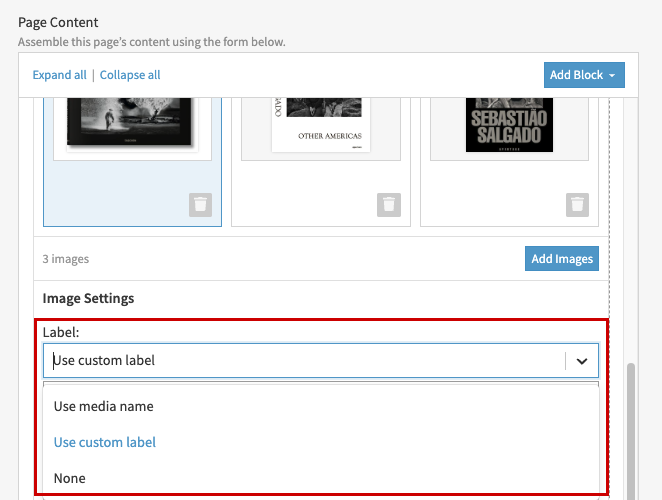The width and height of the screenshot is (662, 500).
Task: Click the 'Expand all' link
Action: (59, 75)
